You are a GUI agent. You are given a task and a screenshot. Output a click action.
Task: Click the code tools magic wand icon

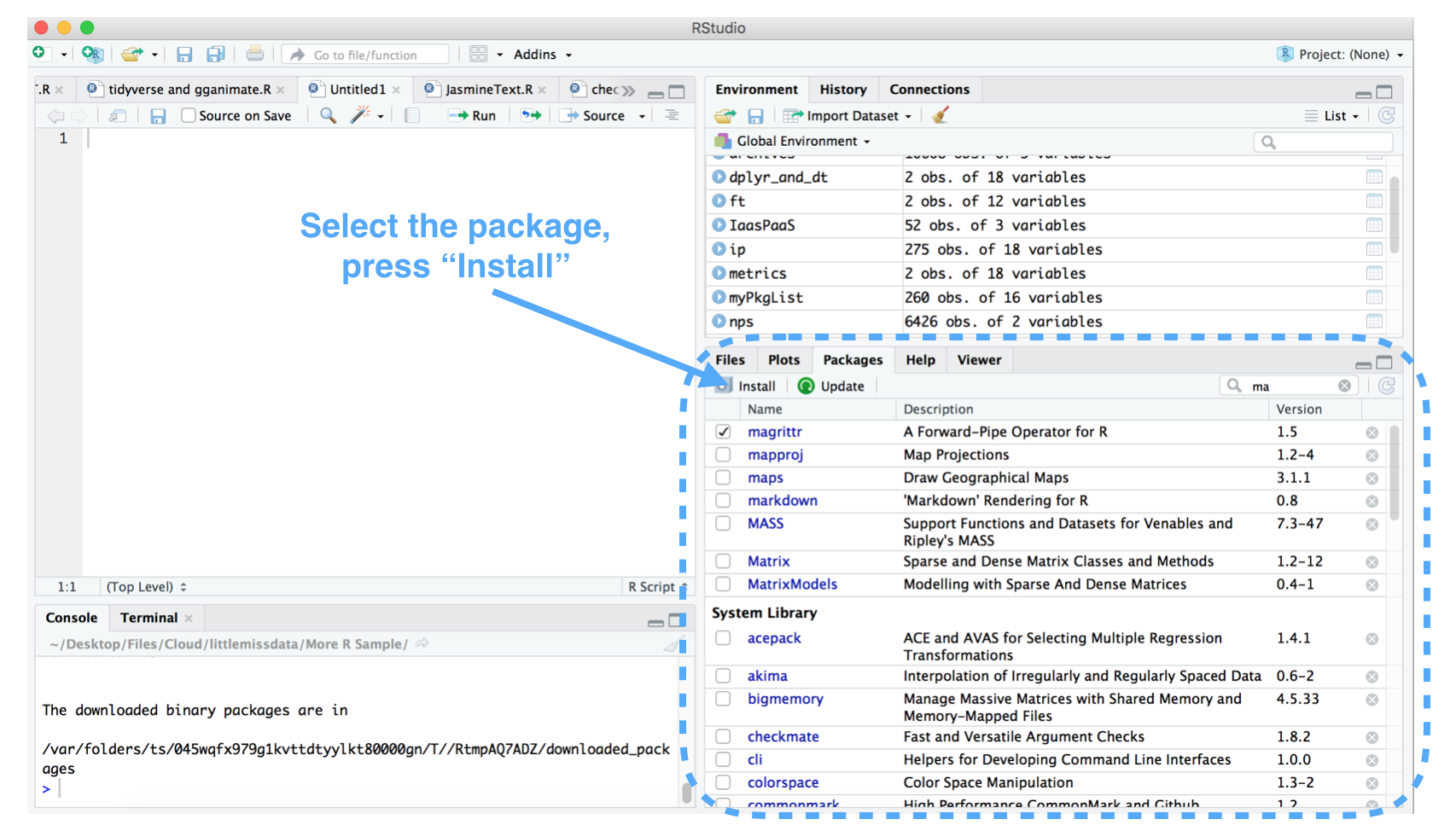coord(361,115)
